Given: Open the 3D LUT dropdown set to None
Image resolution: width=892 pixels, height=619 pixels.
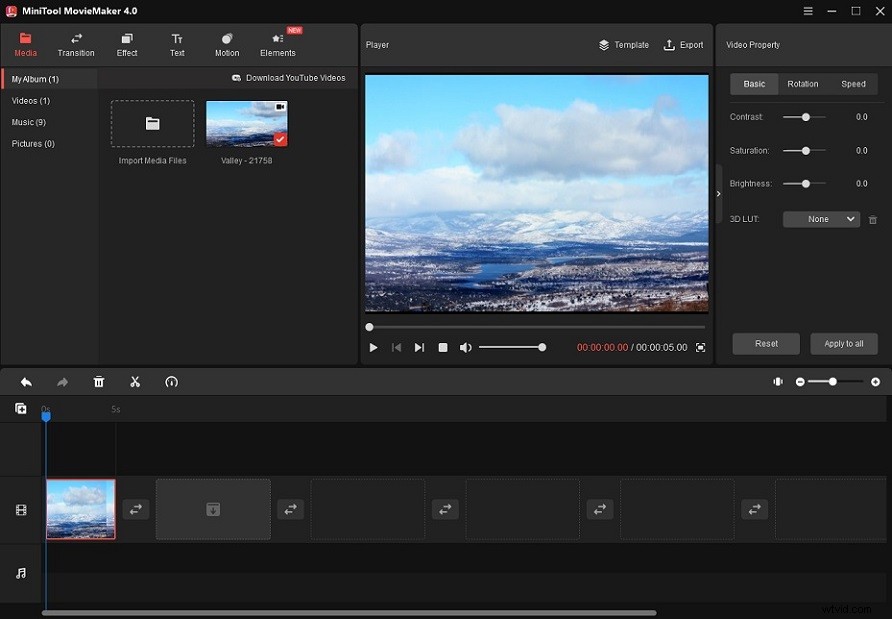Looking at the screenshot, I should (x=820, y=219).
